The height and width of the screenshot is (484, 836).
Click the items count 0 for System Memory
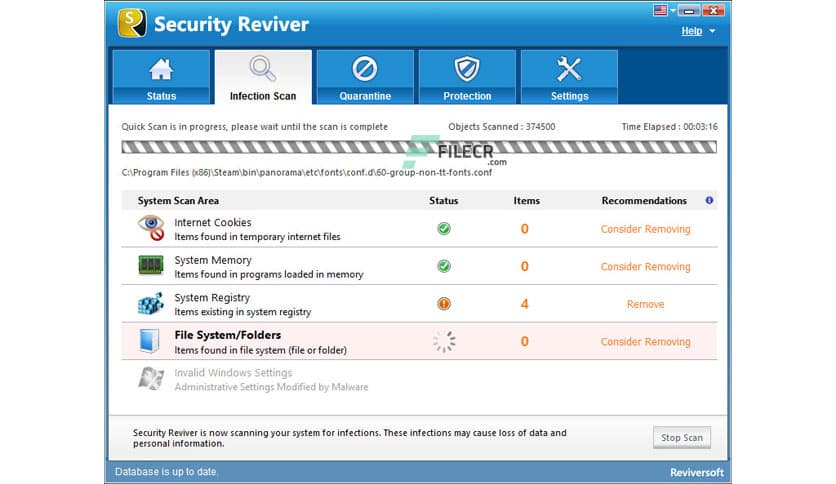click(x=525, y=266)
